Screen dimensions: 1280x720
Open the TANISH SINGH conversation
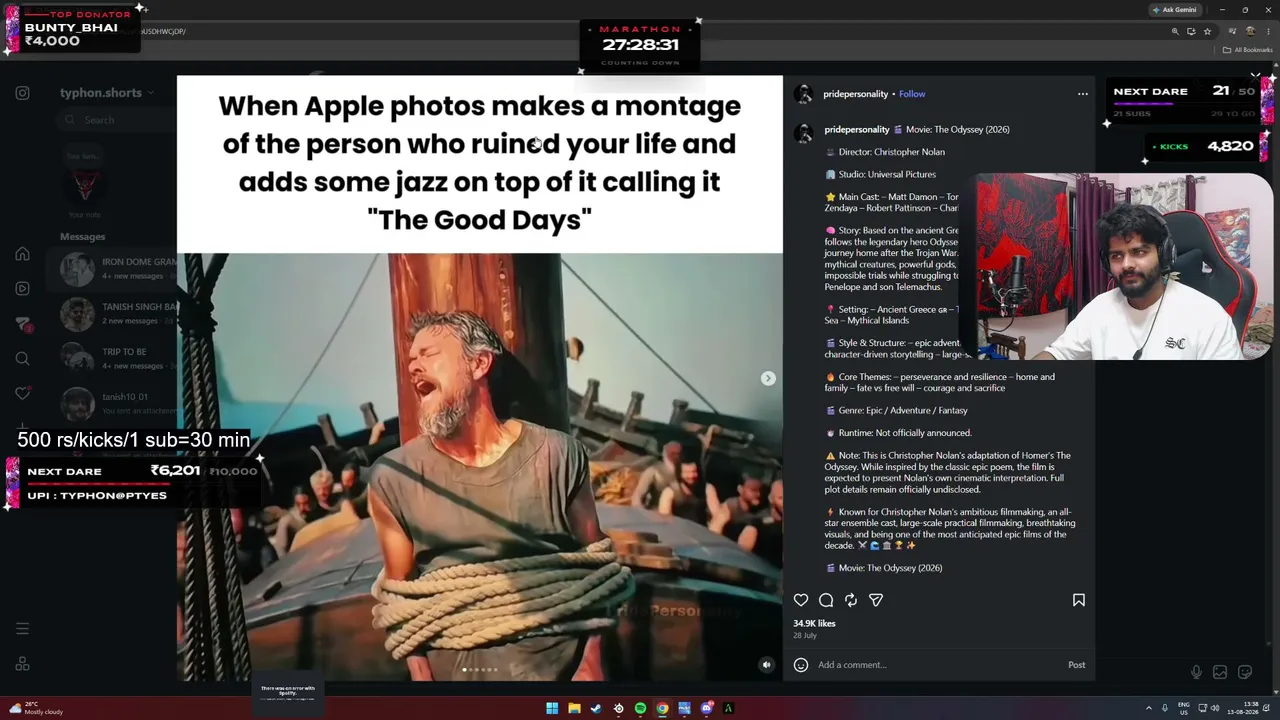[111, 313]
